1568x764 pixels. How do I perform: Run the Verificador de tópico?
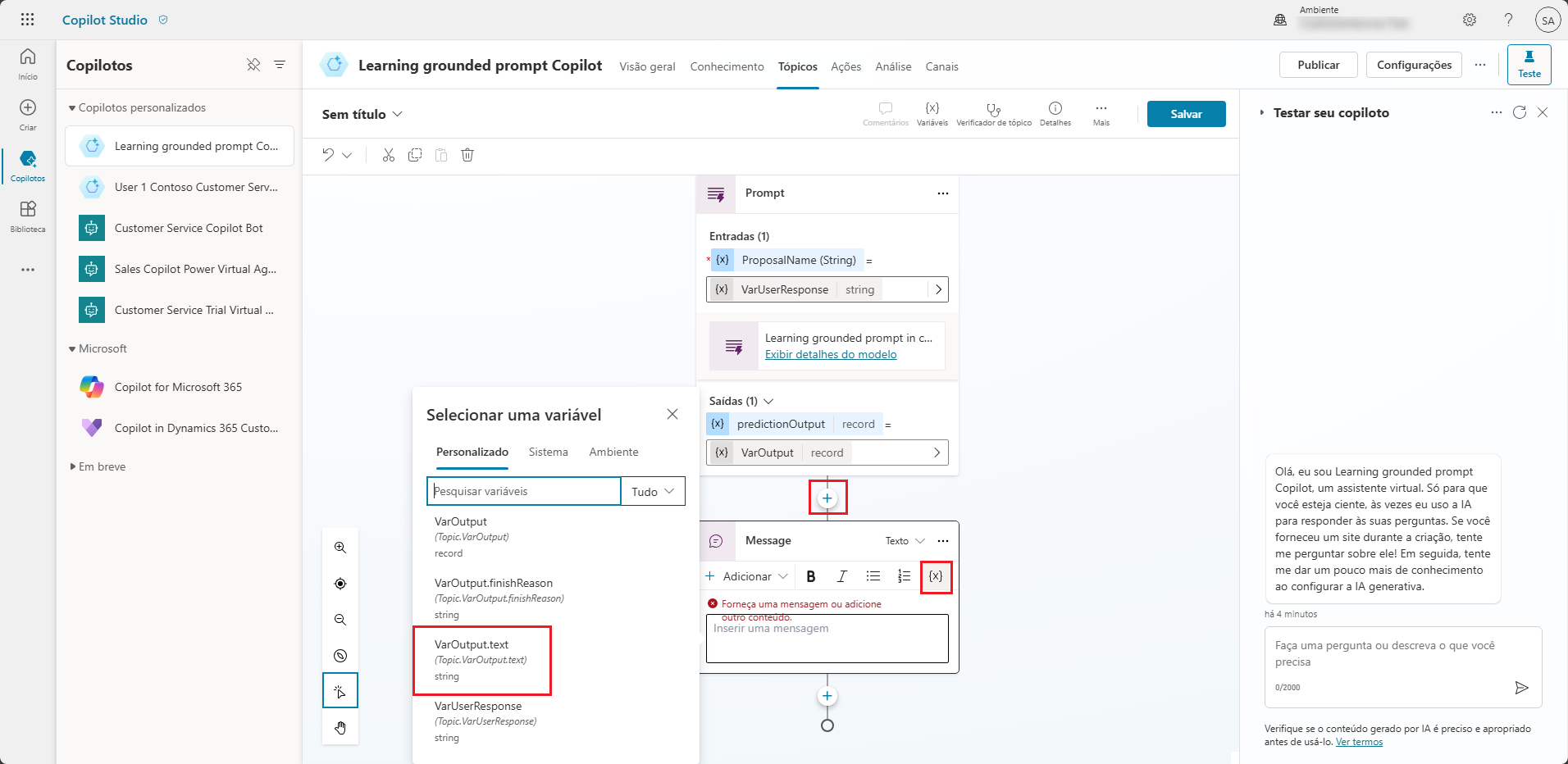point(994,113)
